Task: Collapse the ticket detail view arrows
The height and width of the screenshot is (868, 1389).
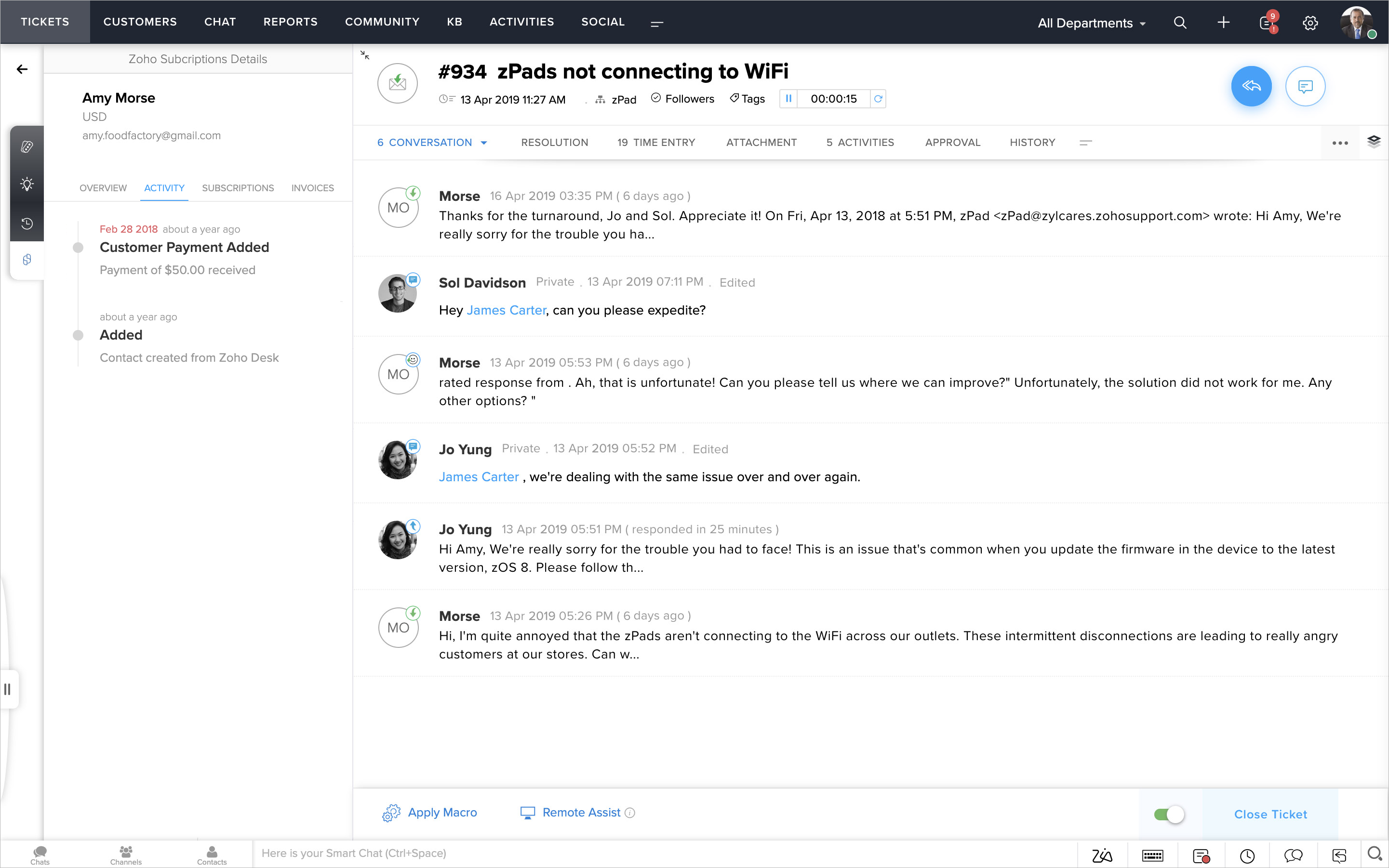Action: tap(365, 55)
